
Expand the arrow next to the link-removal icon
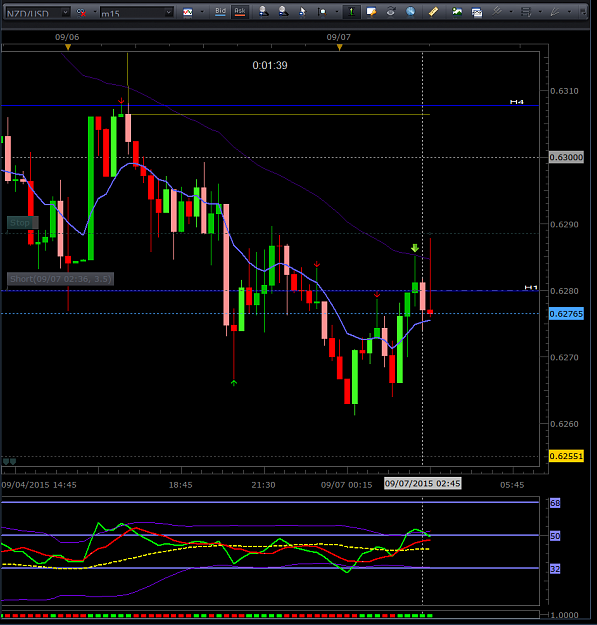[x=95, y=12]
